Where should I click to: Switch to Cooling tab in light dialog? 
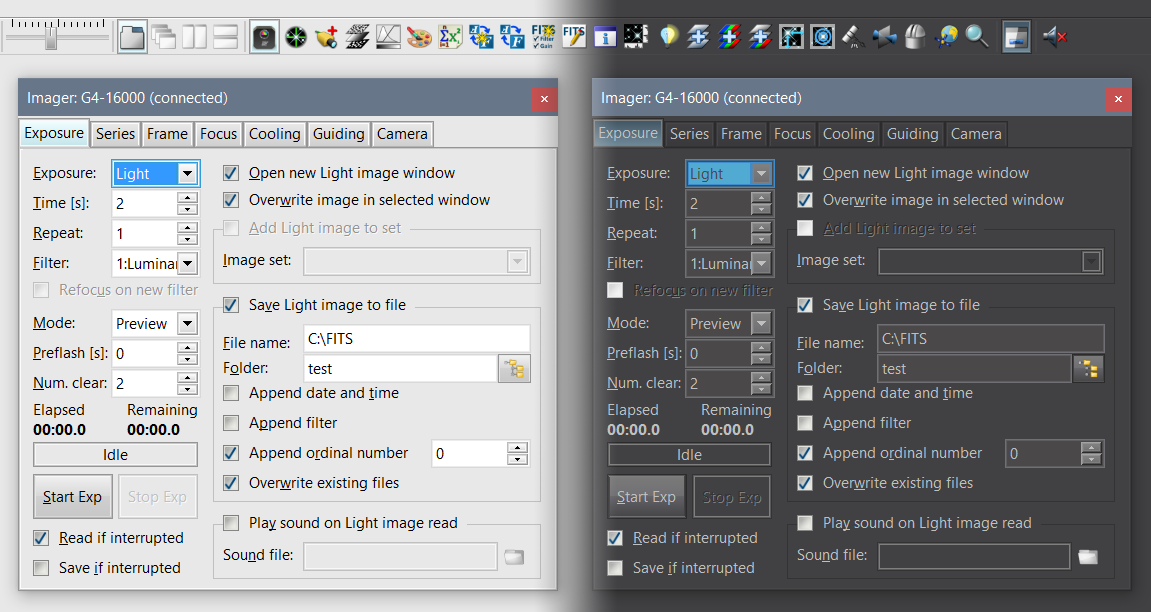274,134
